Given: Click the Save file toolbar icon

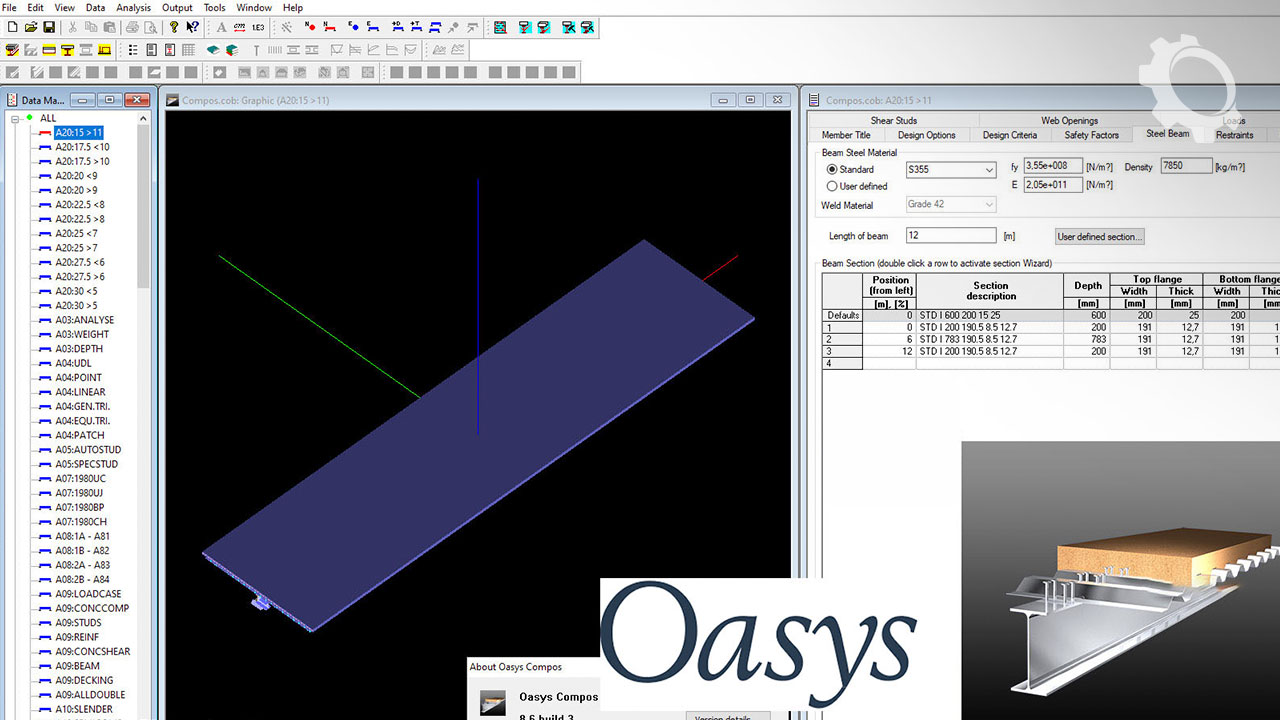Looking at the screenshot, I should pyautogui.click(x=49, y=28).
